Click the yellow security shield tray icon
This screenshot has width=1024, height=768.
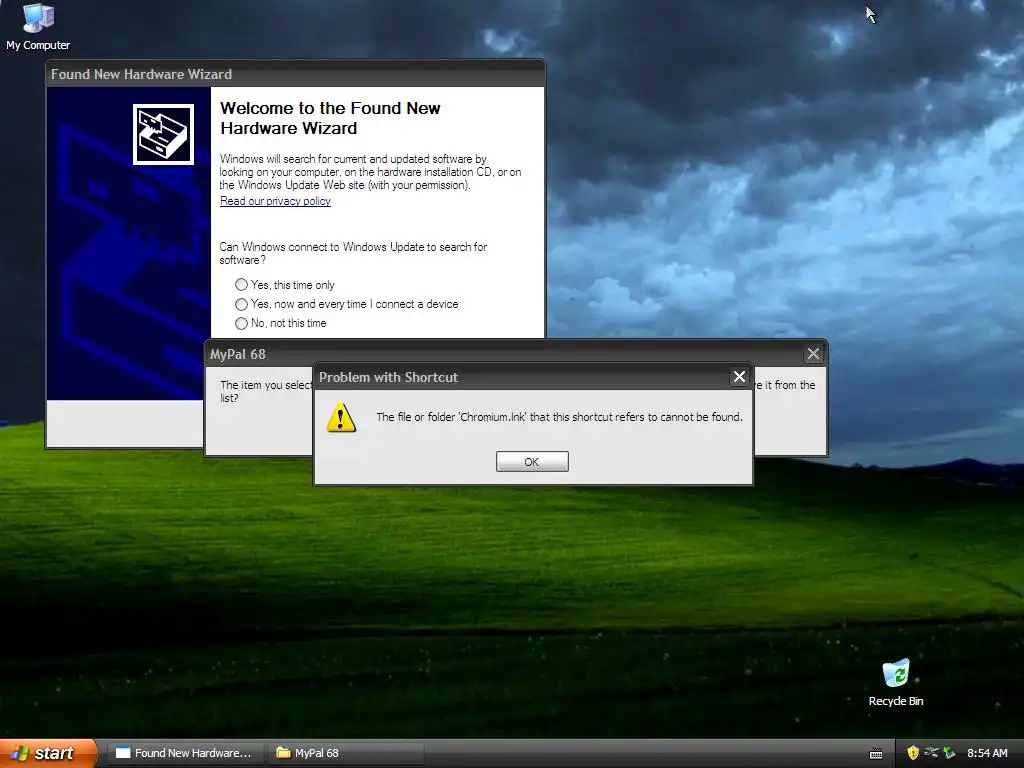pos(913,753)
